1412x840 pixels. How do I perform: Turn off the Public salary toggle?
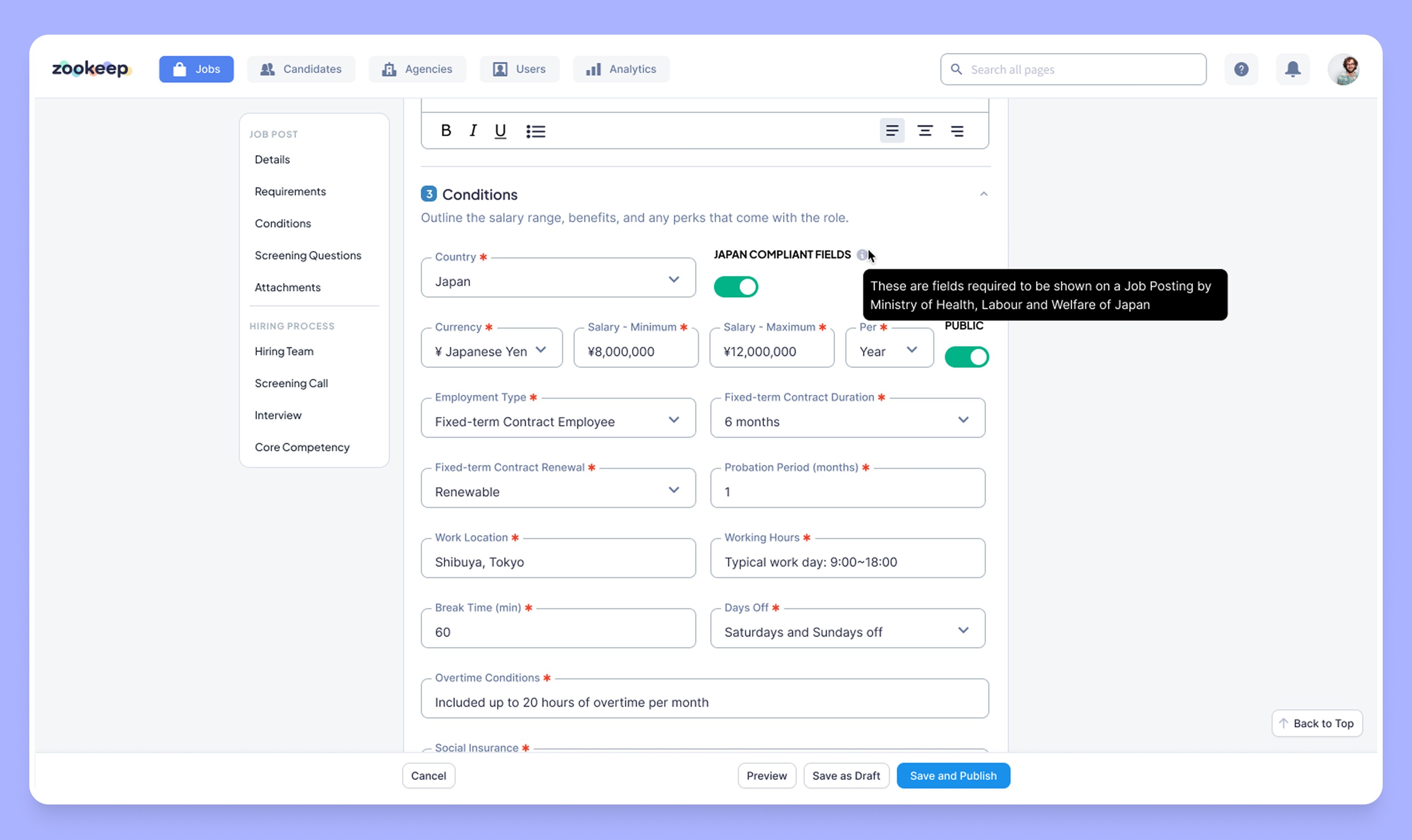(967, 357)
